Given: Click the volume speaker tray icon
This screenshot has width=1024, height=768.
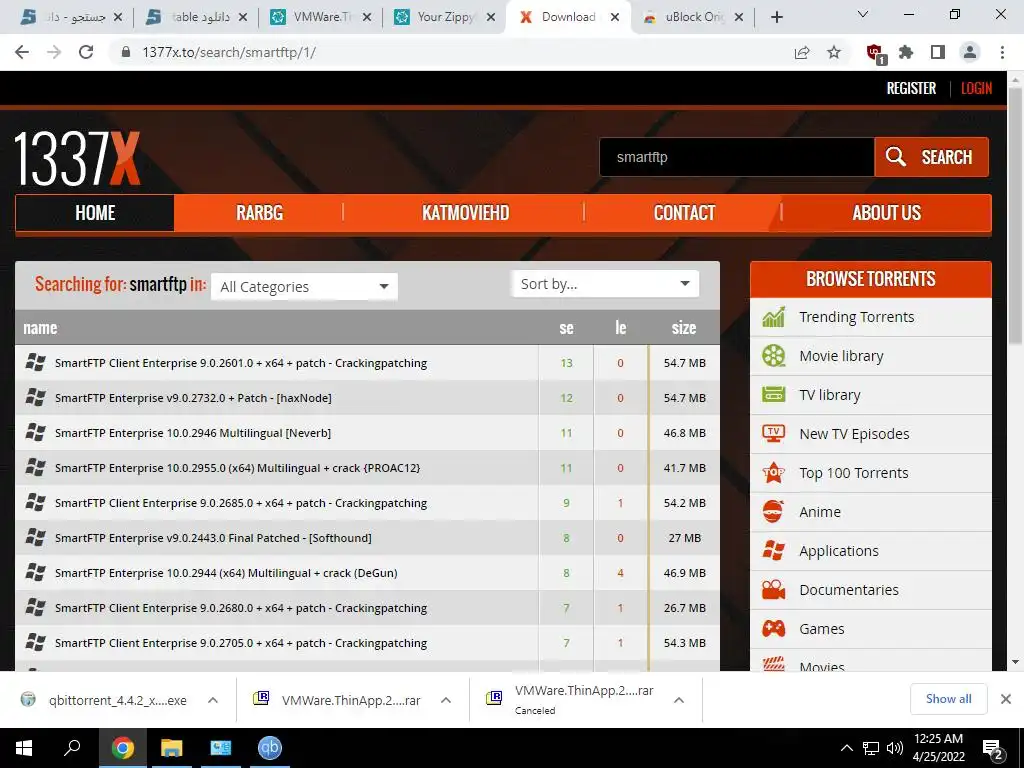Looking at the screenshot, I should point(895,748).
